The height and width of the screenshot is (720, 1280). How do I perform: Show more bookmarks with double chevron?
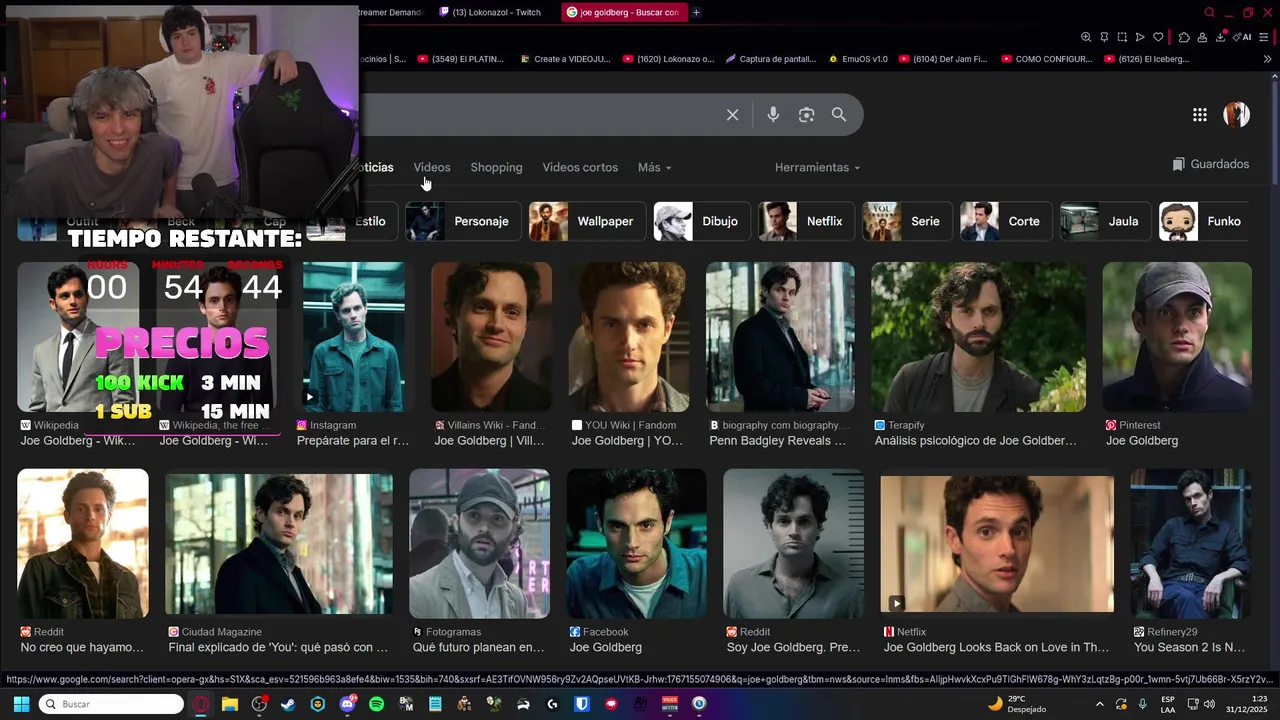[1267, 59]
